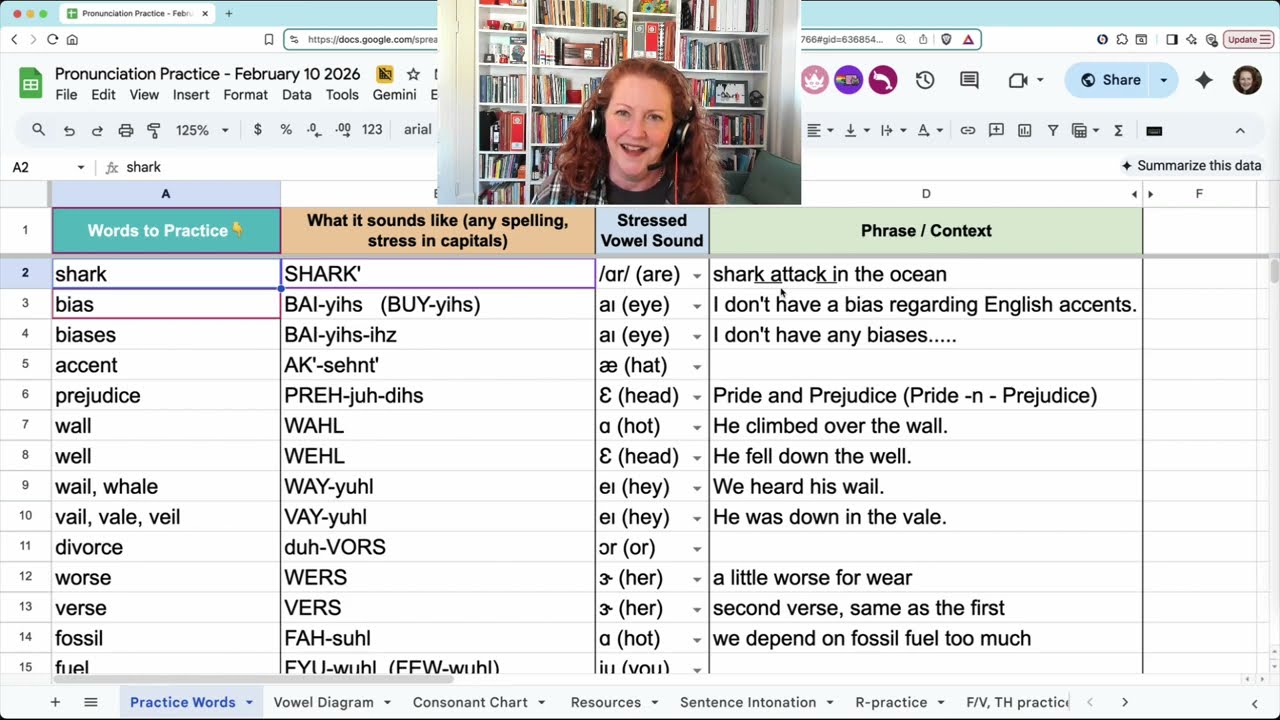Insert a link using chain icon
Screen dimensions: 1280x720
[968, 130]
